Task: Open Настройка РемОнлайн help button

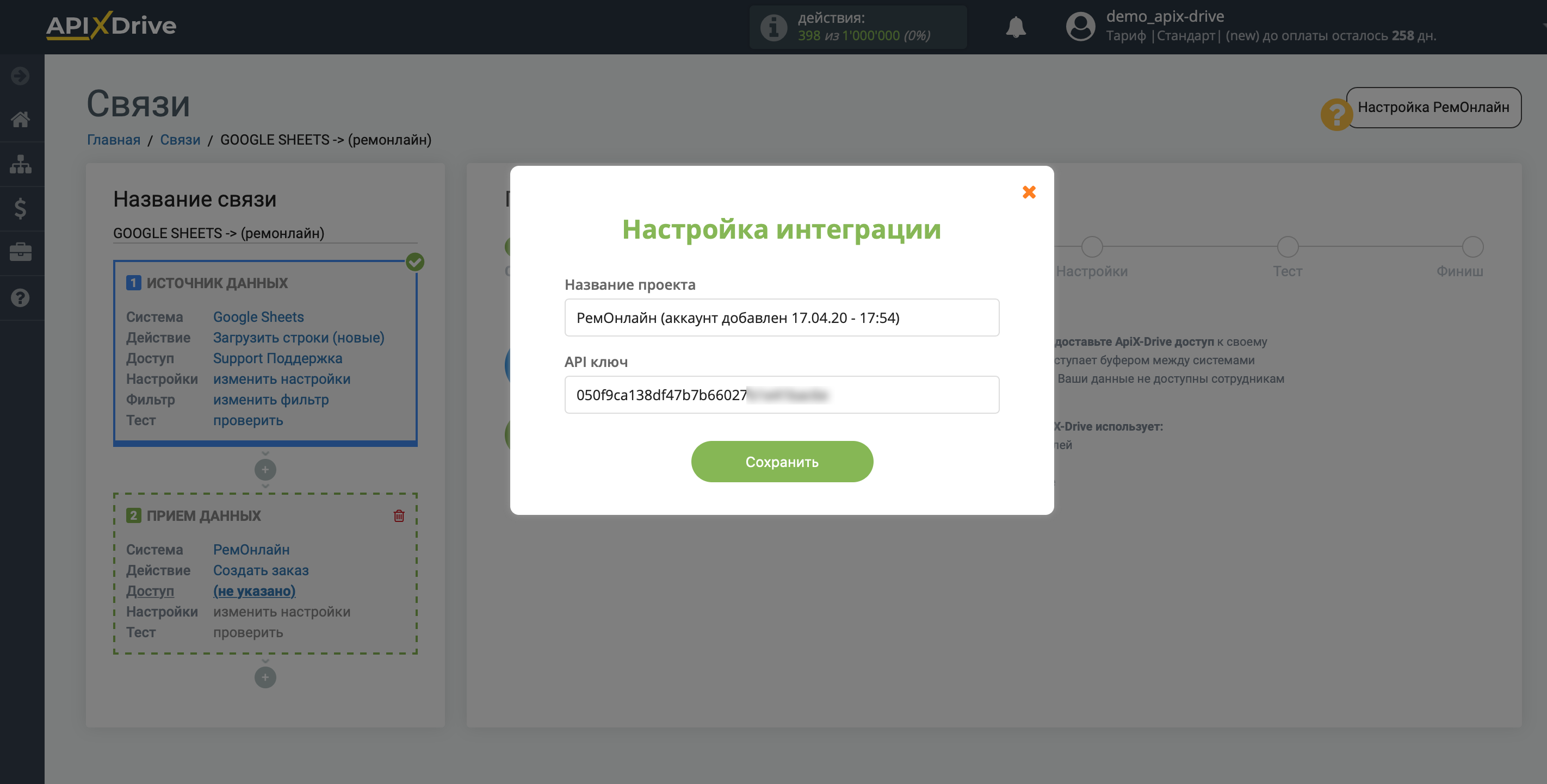Action: (x=1433, y=107)
